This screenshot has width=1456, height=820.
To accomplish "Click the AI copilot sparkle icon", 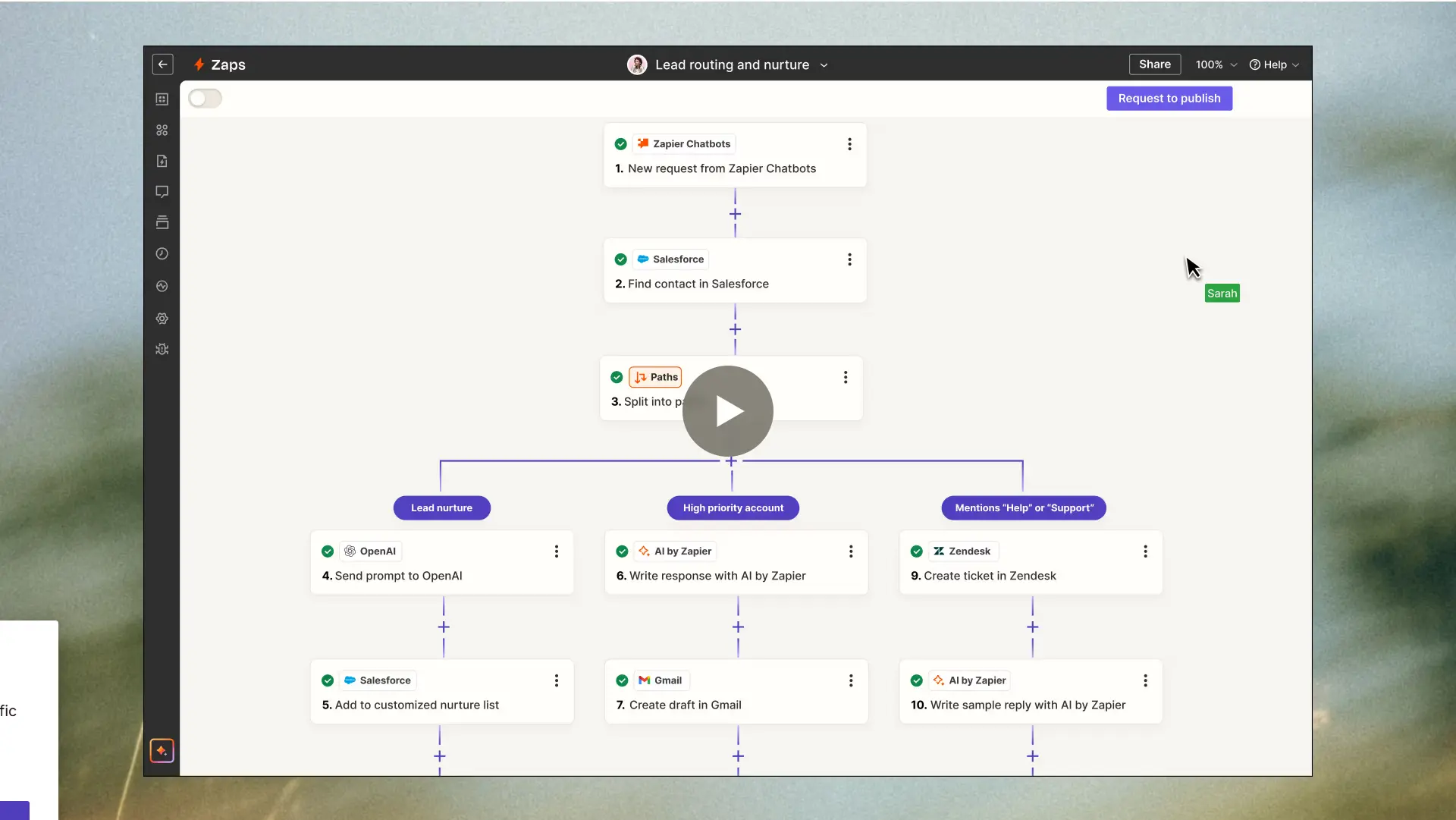I will pyautogui.click(x=162, y=750).
